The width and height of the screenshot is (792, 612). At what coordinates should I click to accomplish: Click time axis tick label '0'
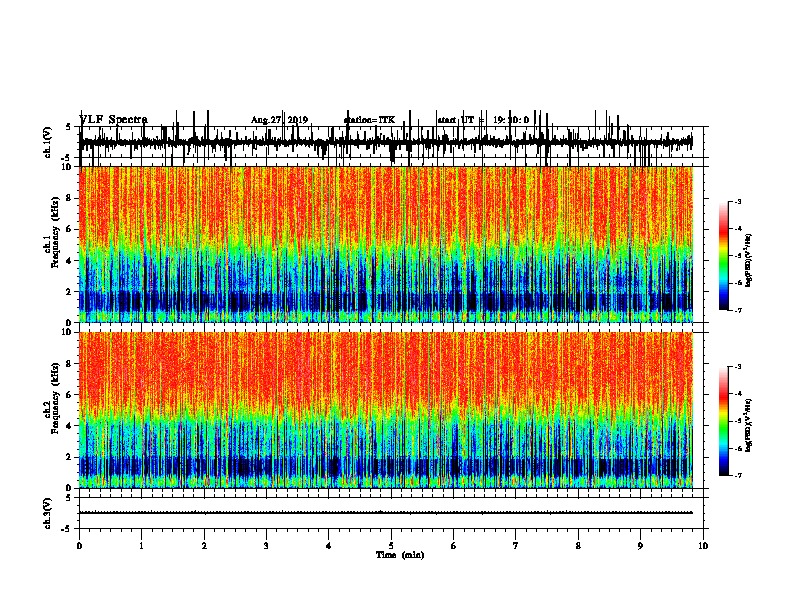[79, 546]
